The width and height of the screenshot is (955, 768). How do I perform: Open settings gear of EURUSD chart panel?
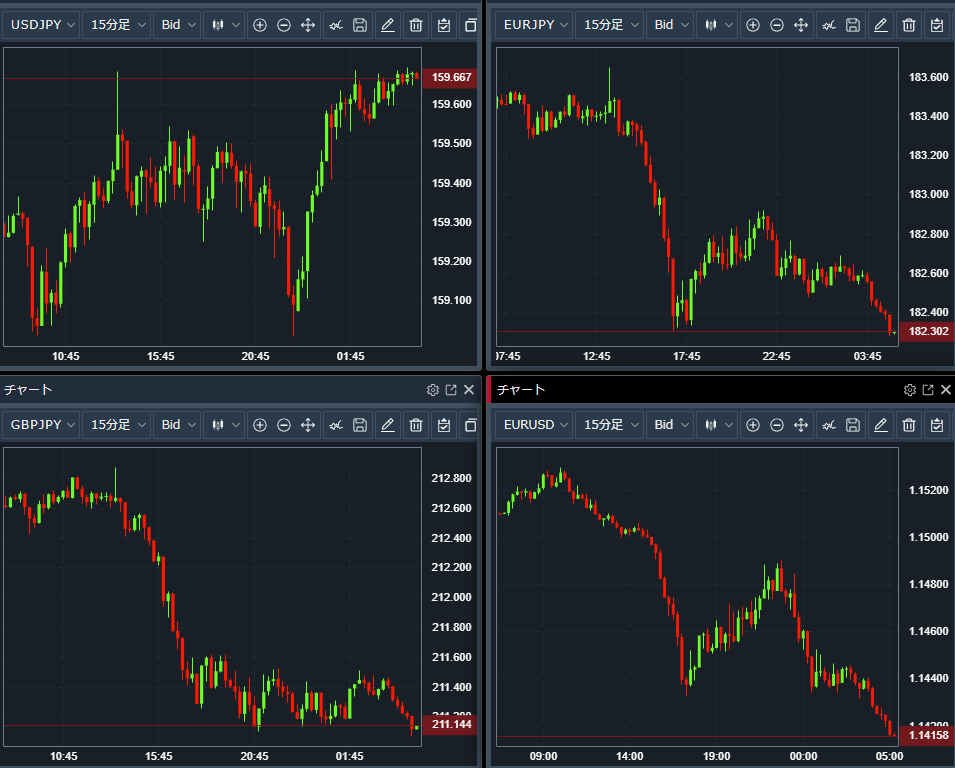910,390
